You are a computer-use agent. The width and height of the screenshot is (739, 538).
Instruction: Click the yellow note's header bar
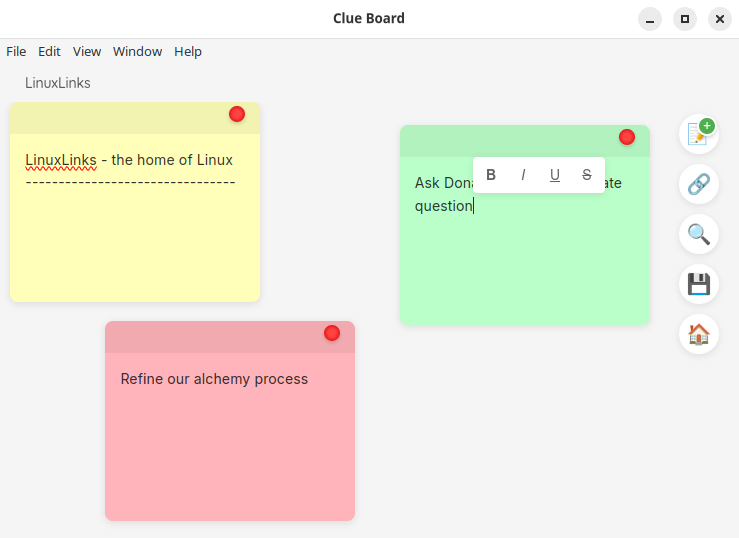[135, 118]
